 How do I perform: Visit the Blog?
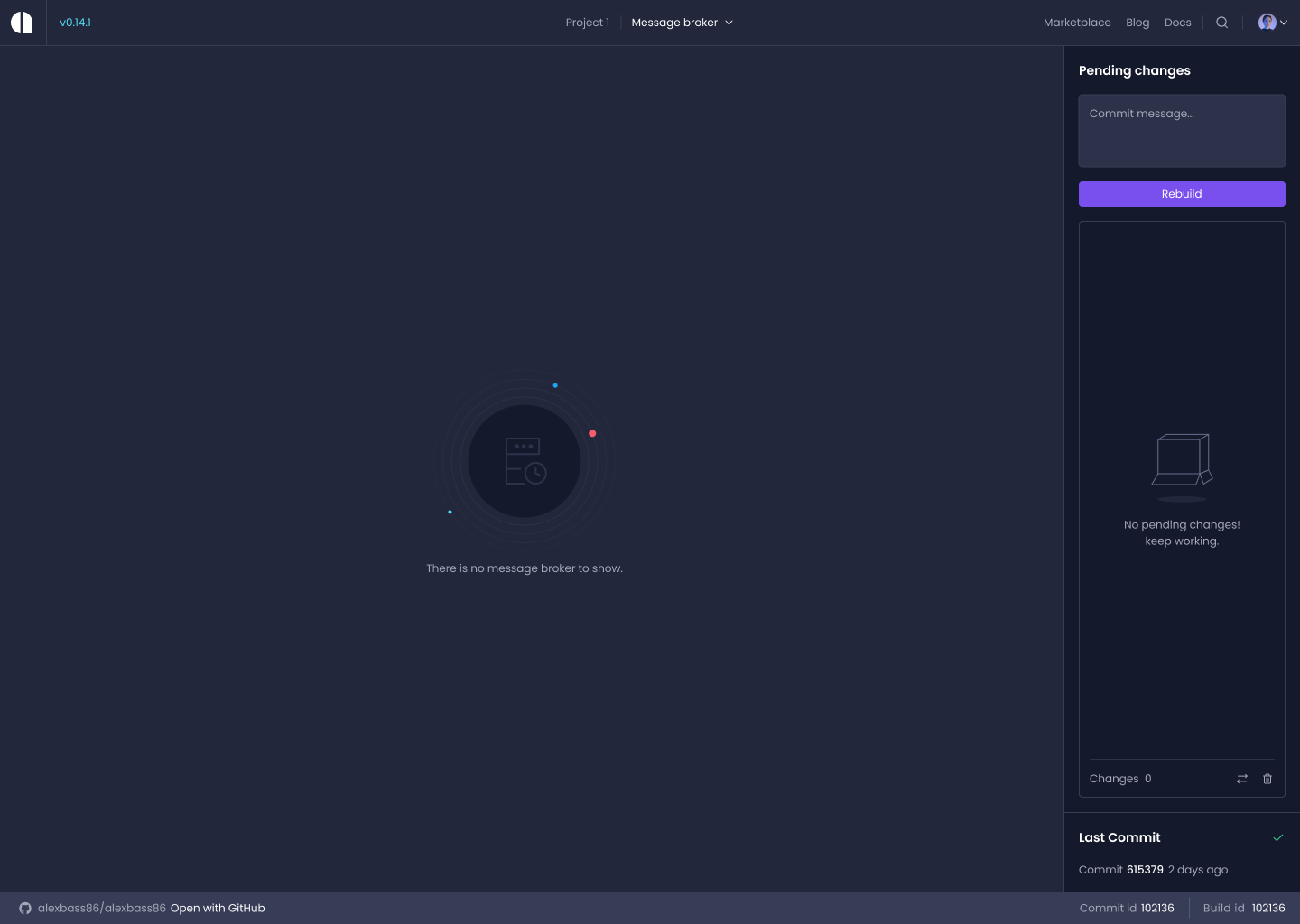[x=1137, y=22]
